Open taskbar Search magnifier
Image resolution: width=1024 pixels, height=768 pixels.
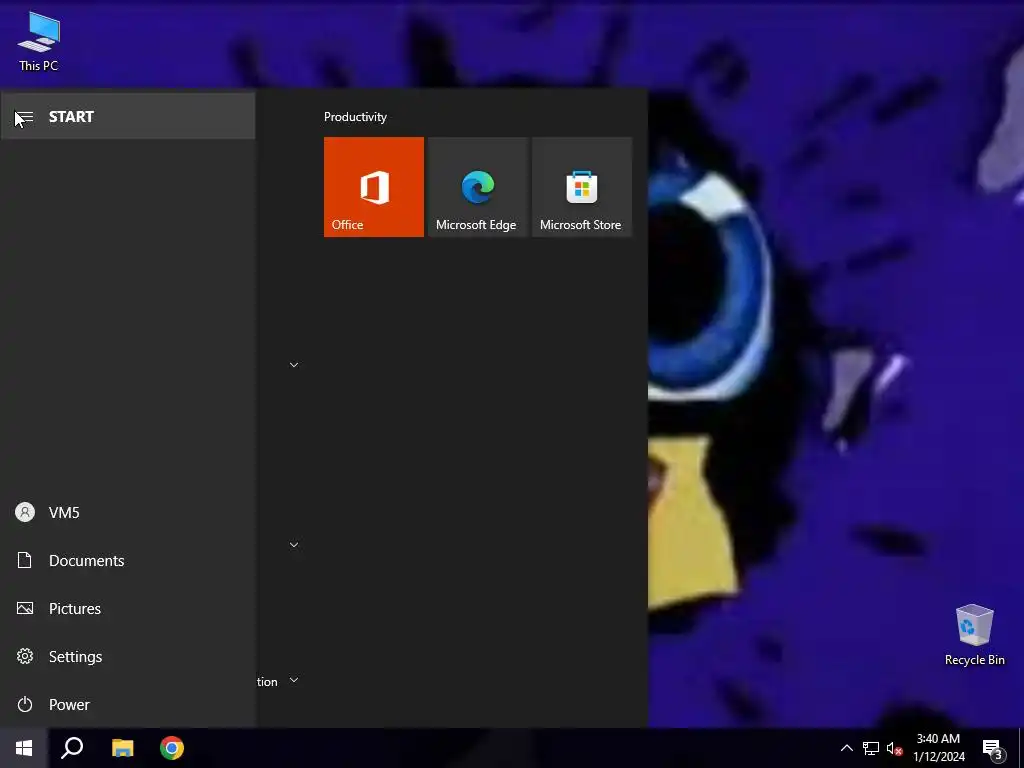coord(72,748)
